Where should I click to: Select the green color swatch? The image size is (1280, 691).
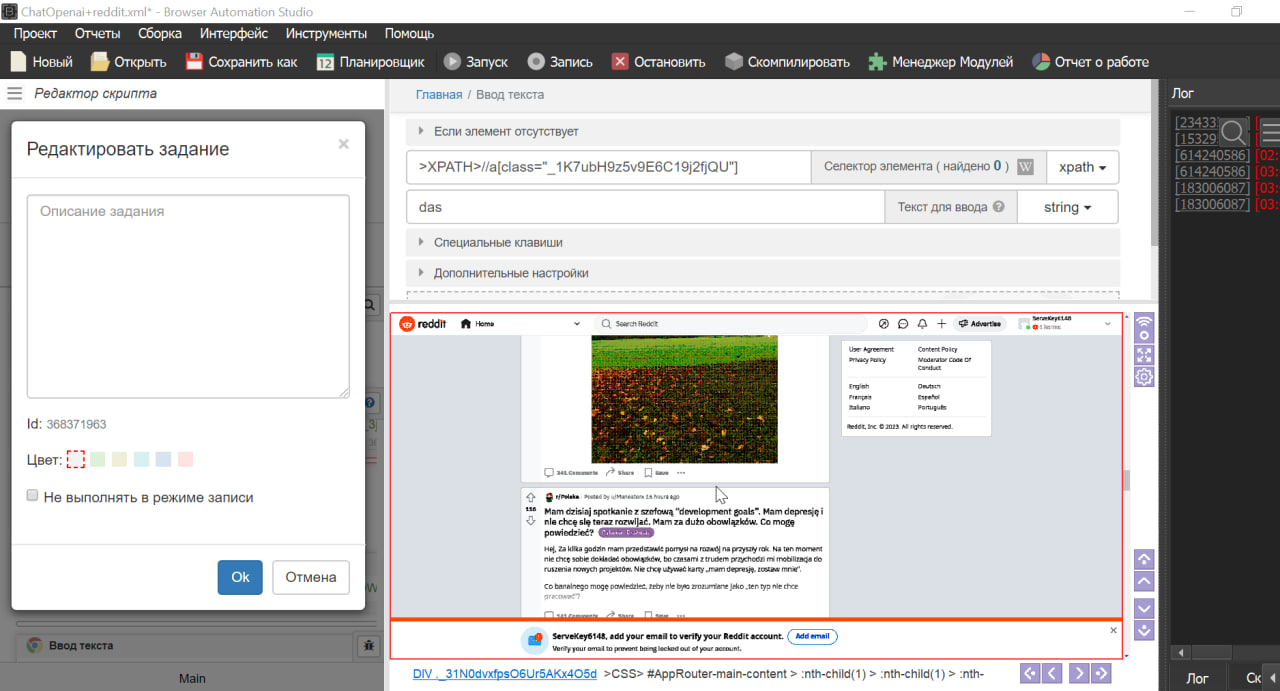pyautogui.click(x=98, y=459)
